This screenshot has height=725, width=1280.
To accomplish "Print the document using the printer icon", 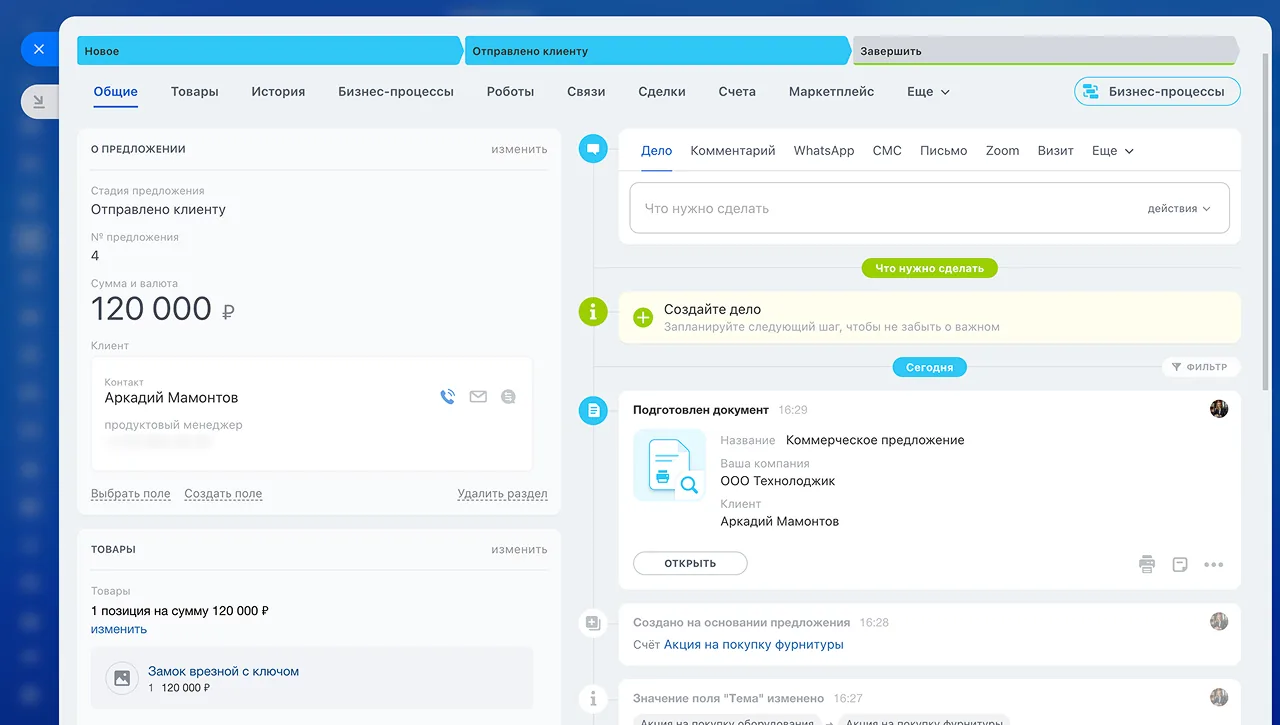I will [1147, 564].
